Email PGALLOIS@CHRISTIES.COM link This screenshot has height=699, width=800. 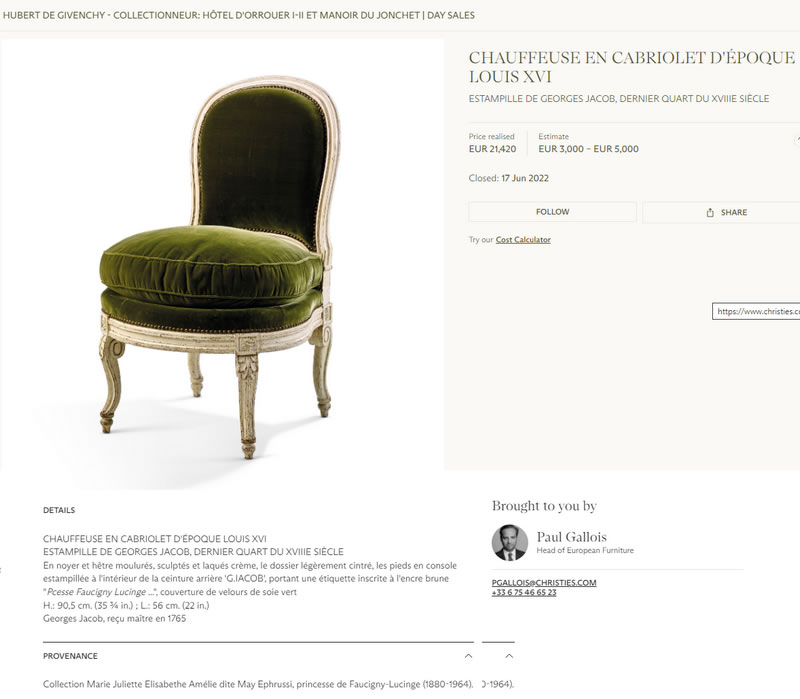click(x=544, y=582)
